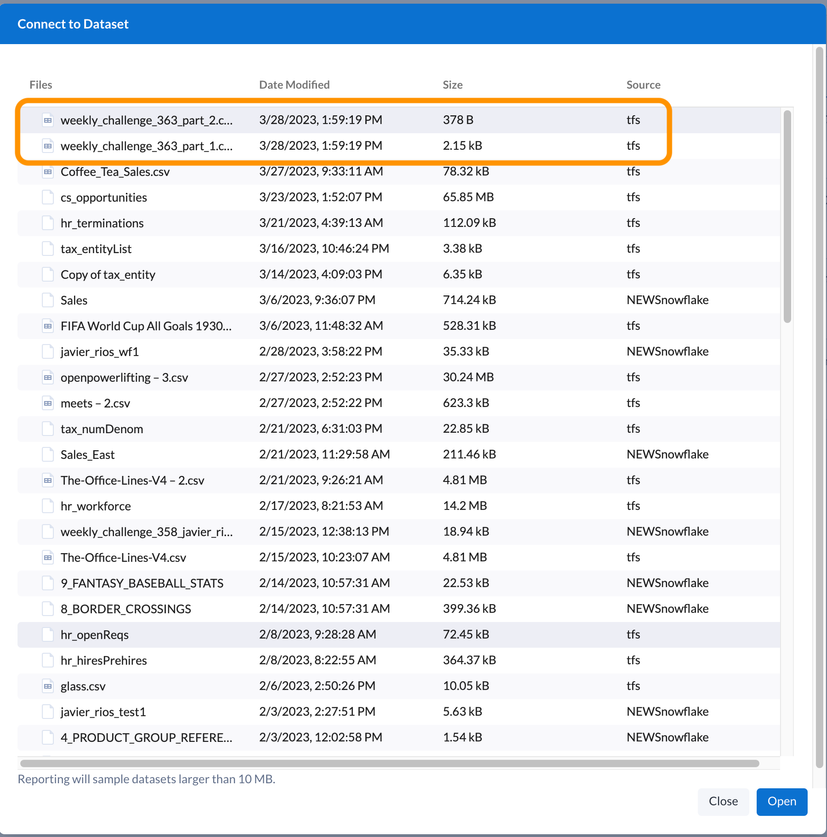Click the horizontal scrollbar under the file list
Image resolution: width=827 pixels, height=837 pixels.
click(389, 763)
